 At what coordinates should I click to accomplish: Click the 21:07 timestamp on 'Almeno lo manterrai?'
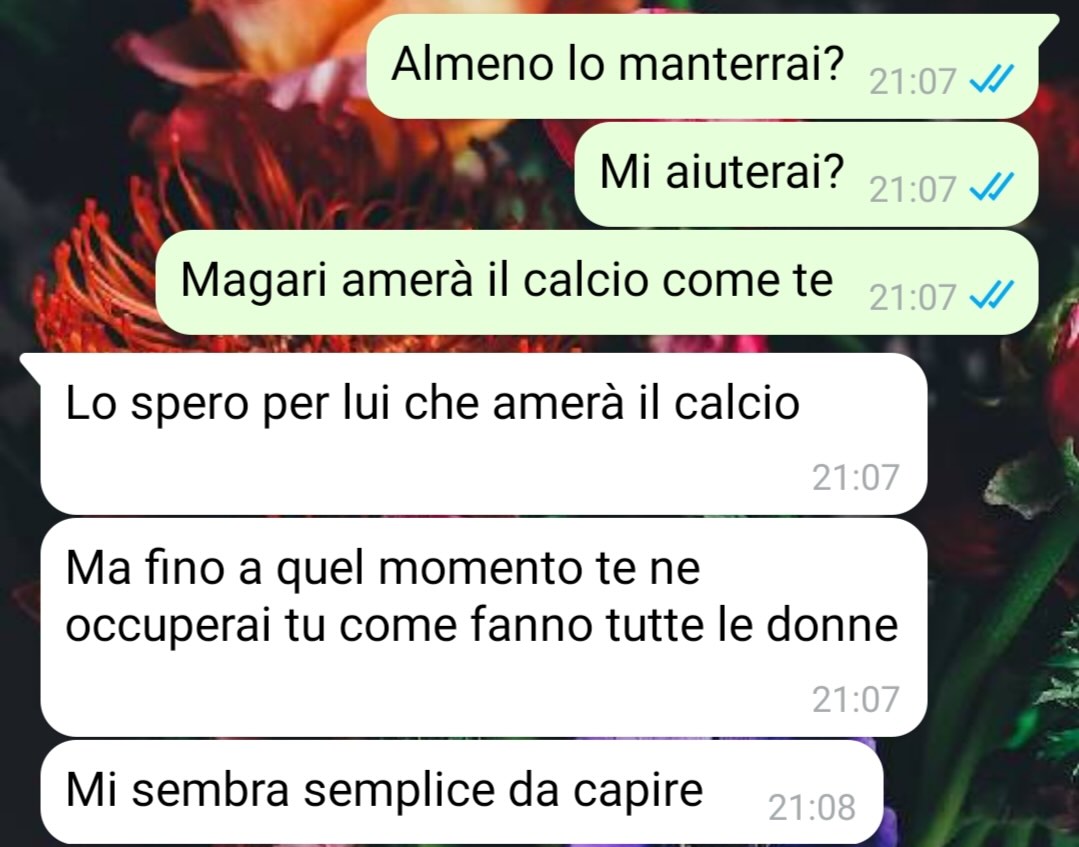pos(912,82)
